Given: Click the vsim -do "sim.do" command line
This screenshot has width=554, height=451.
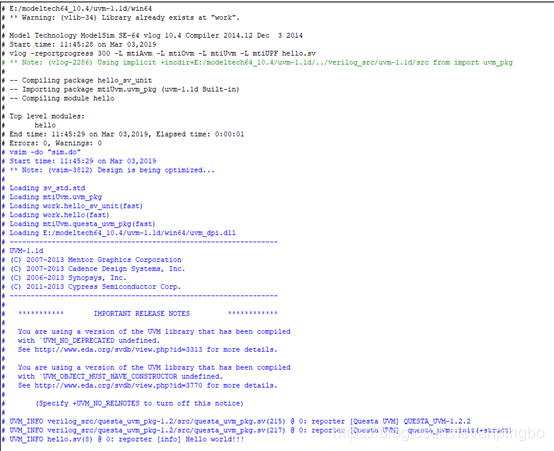Looking at the screenshot, I should 45,152.
